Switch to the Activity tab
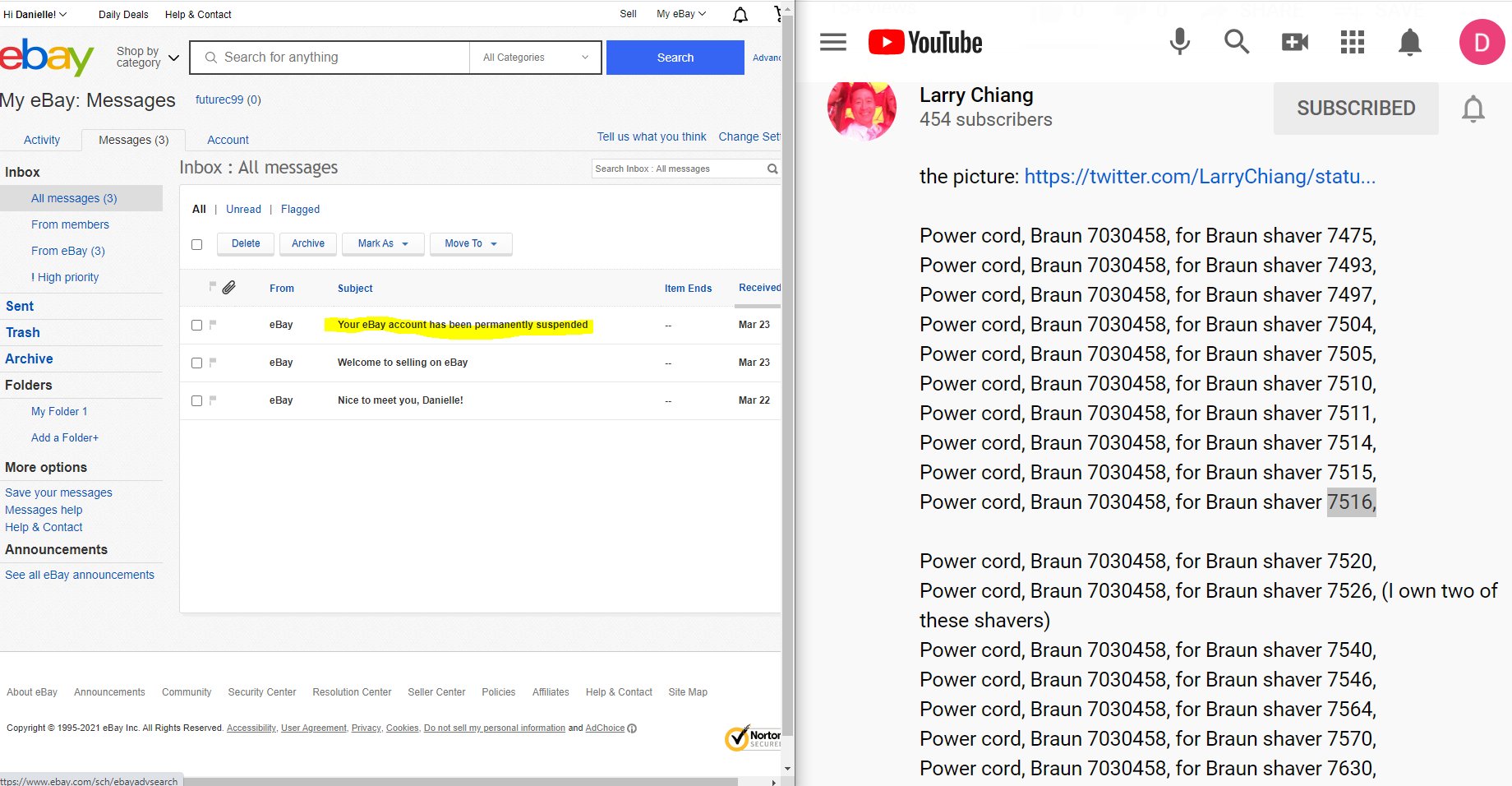Viewport: 1512px width, 786px height. pos(42,140)
